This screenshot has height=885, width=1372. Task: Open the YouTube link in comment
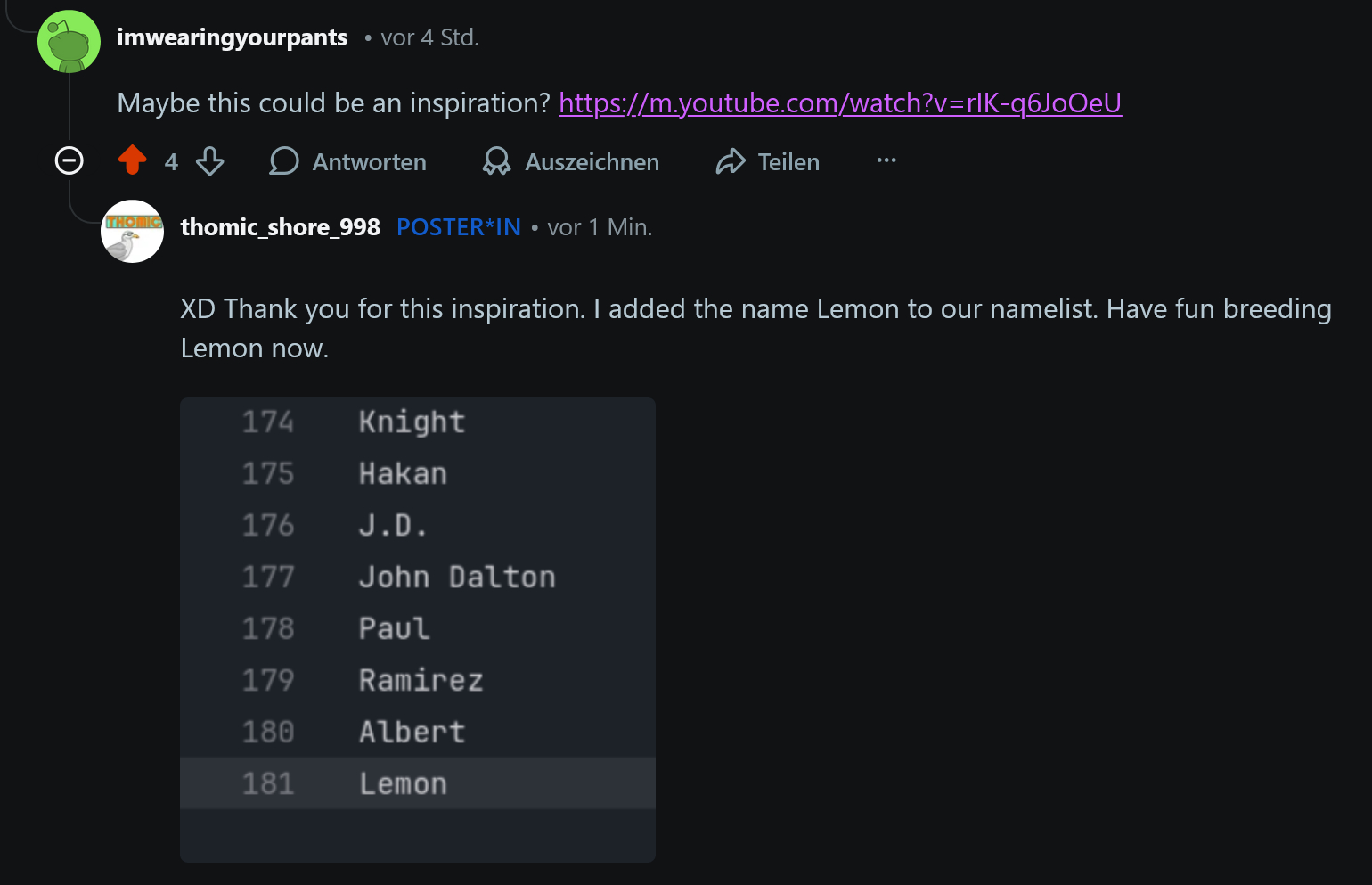pos(839,103)
